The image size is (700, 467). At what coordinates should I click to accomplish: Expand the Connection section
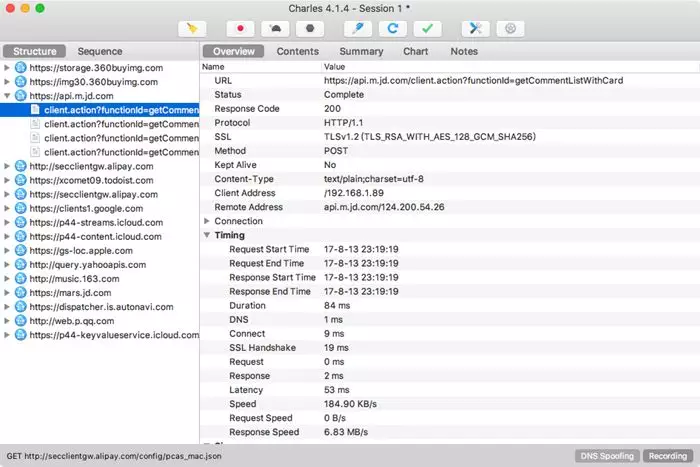click(207, 221)
